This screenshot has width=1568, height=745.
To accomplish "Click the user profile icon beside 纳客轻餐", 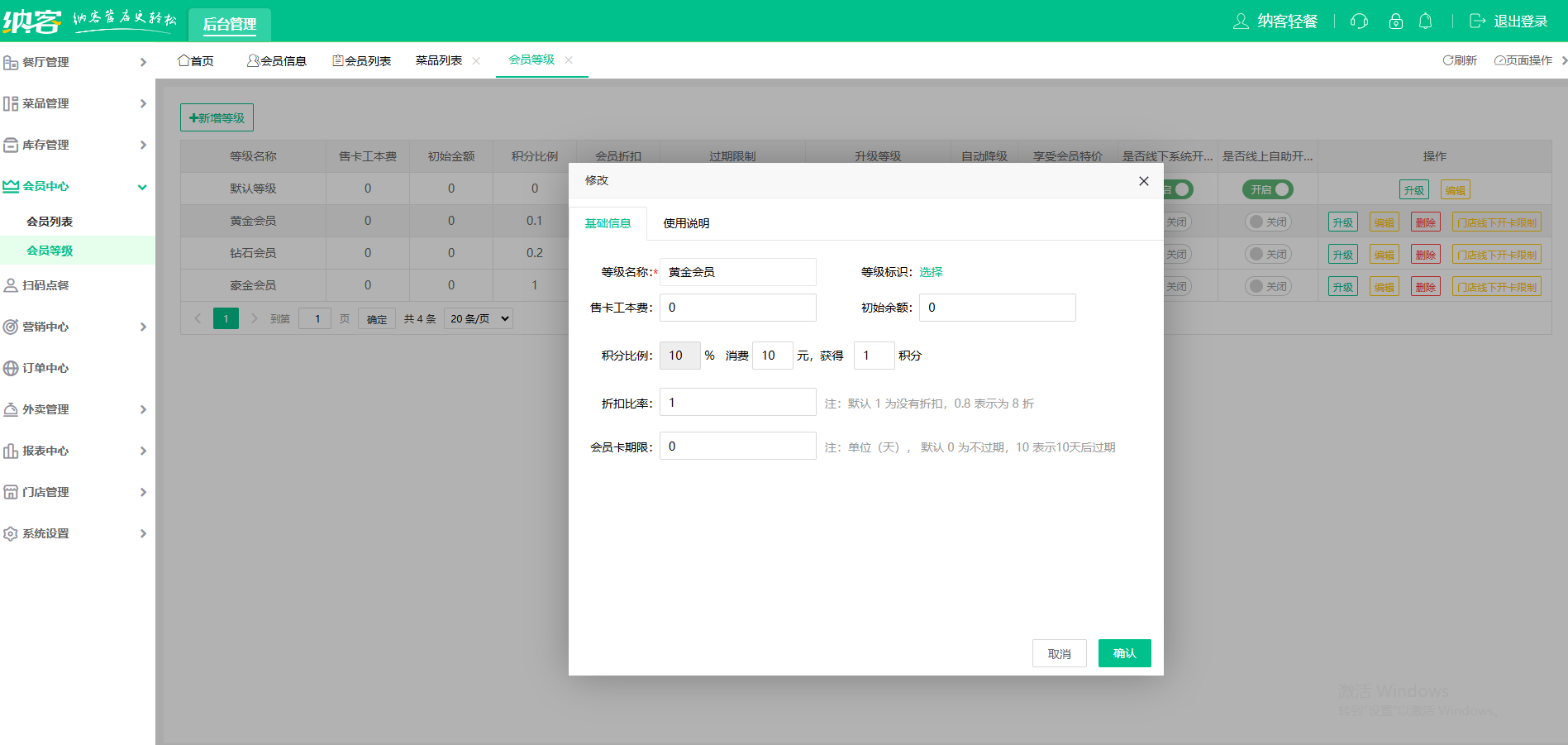I will tap(1241, 21).
